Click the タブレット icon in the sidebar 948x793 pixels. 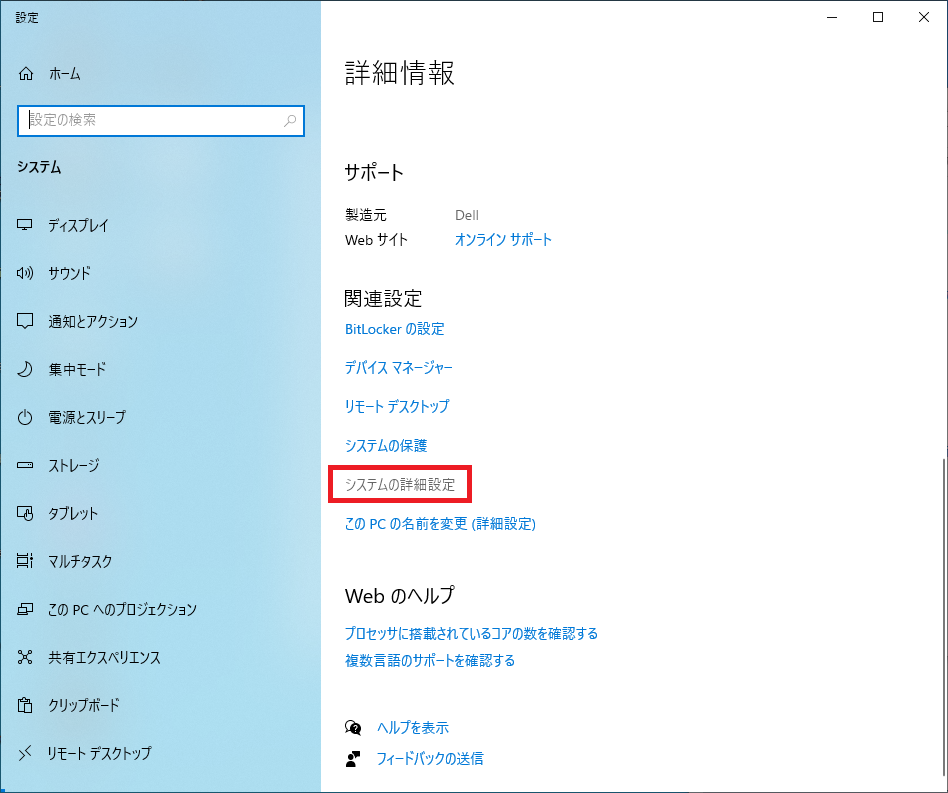point(26,513)
